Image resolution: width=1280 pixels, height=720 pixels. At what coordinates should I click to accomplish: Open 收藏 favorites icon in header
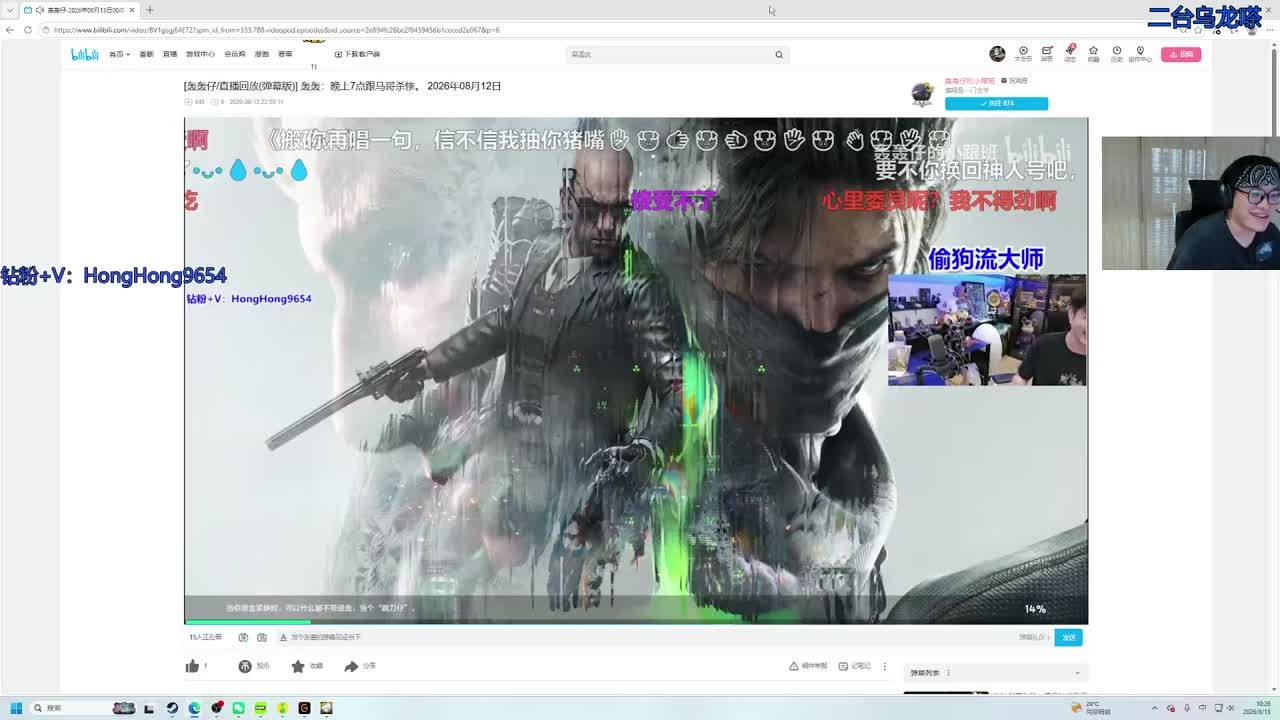[1093, 54]
